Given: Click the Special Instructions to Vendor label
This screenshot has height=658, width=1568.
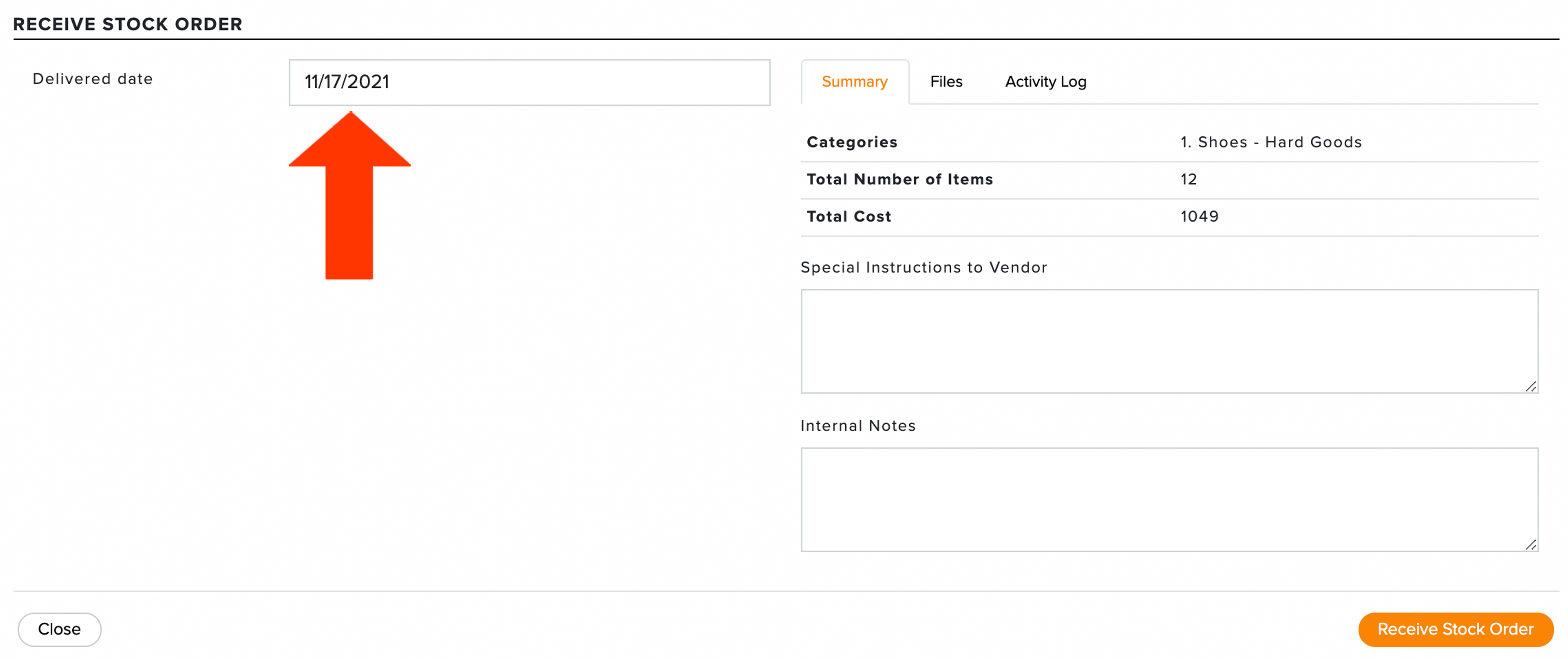Looking at the screenshot, I should (x=924, y=267).
